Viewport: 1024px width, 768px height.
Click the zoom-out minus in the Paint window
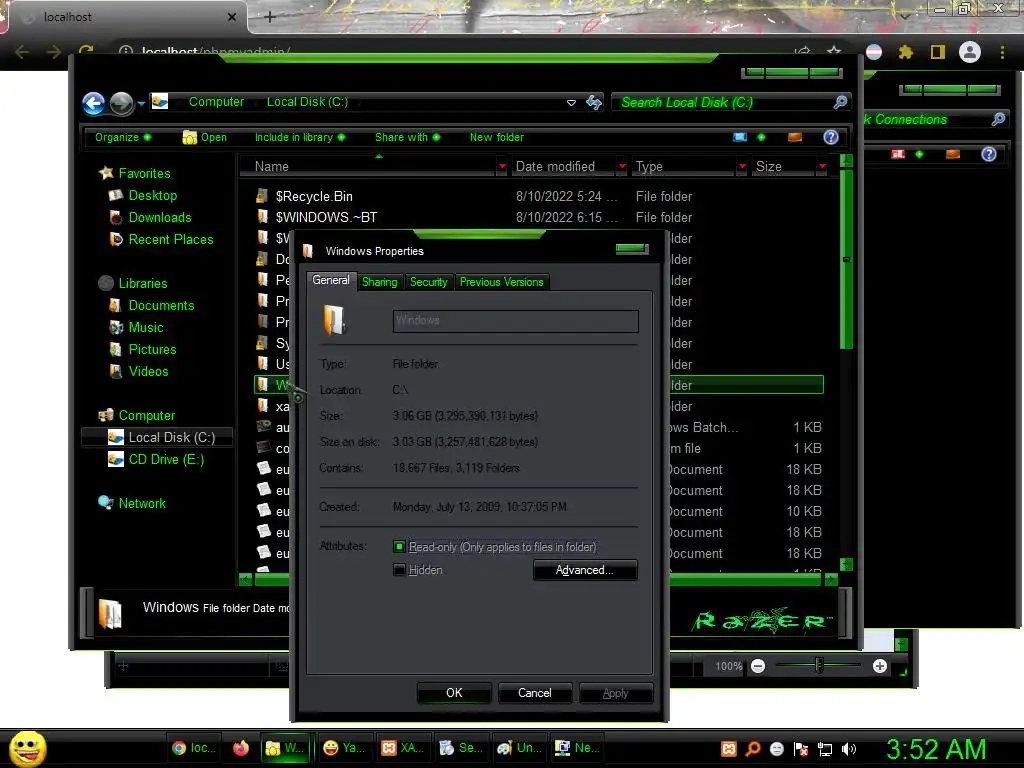click(758, 666)
